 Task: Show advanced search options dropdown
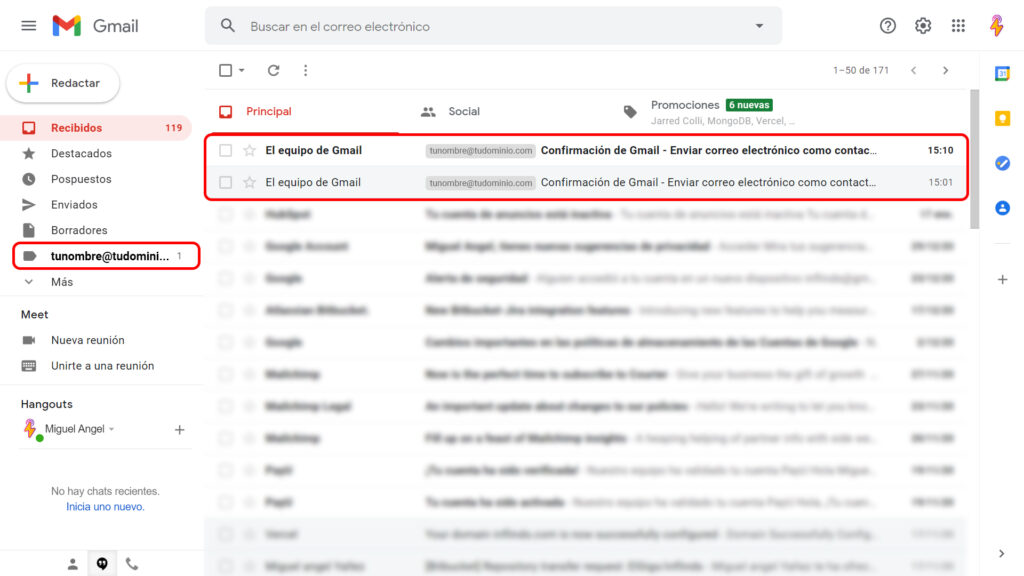coord(760,26)
